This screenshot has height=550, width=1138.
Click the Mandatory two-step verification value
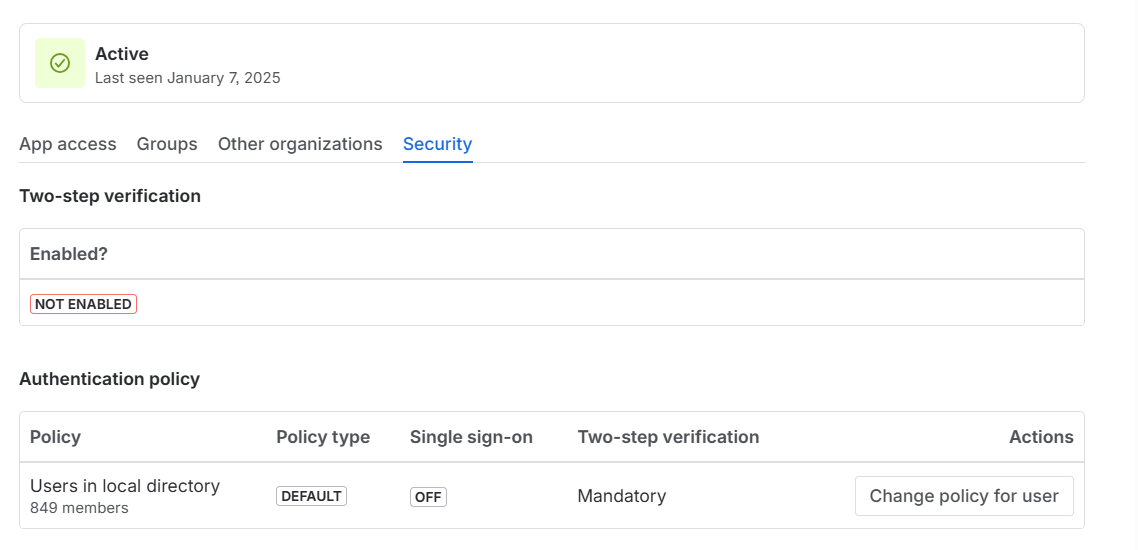tap(622, 496)
